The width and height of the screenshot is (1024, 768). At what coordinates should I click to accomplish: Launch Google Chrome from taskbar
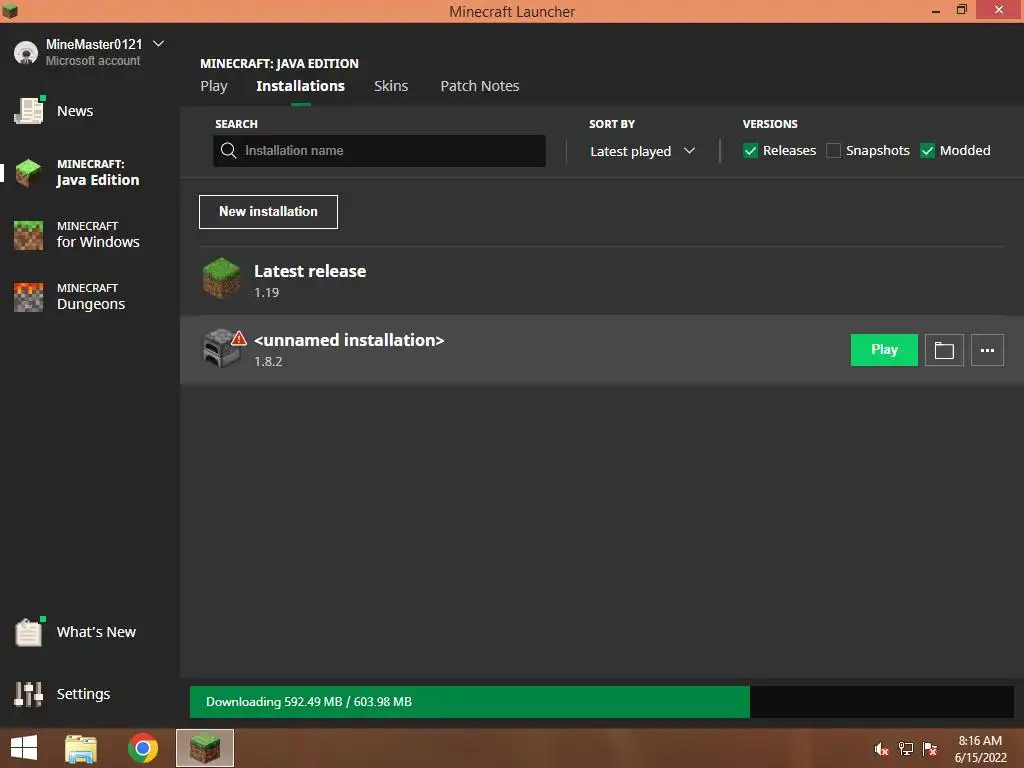[x=143, y=748]
